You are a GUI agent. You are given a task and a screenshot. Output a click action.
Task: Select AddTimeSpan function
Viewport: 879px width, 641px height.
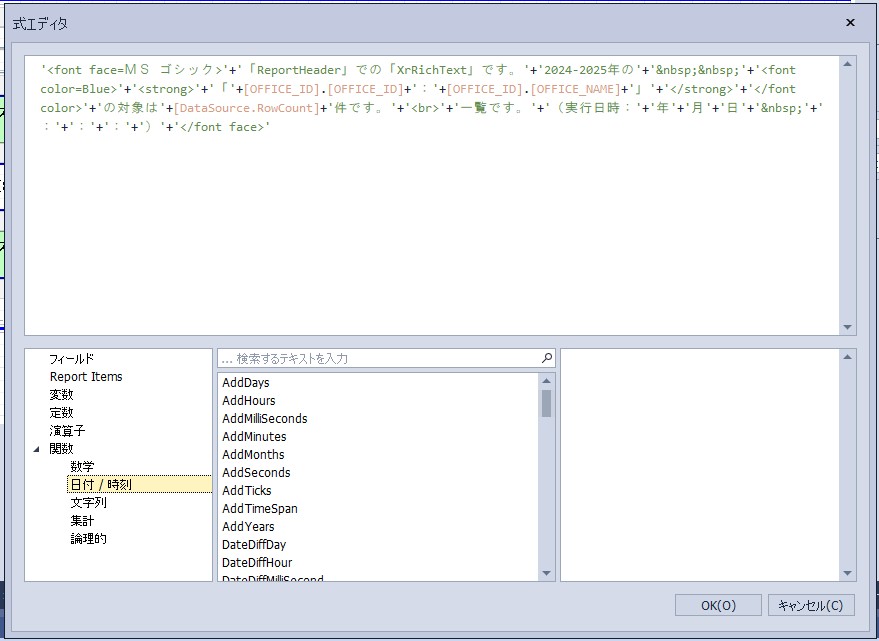click(259, 509)
